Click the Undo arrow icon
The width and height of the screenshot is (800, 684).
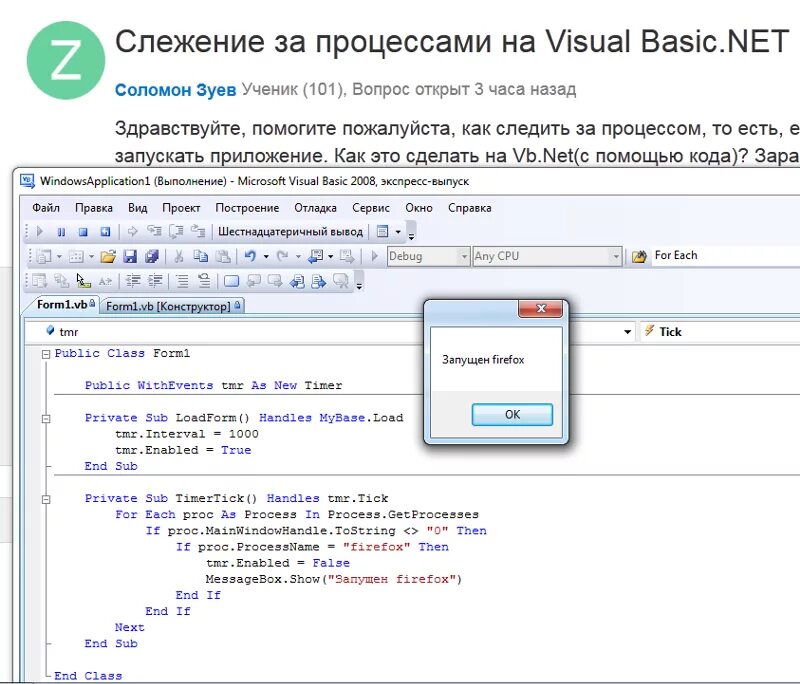pyautogui.click(x=250, y=256)
